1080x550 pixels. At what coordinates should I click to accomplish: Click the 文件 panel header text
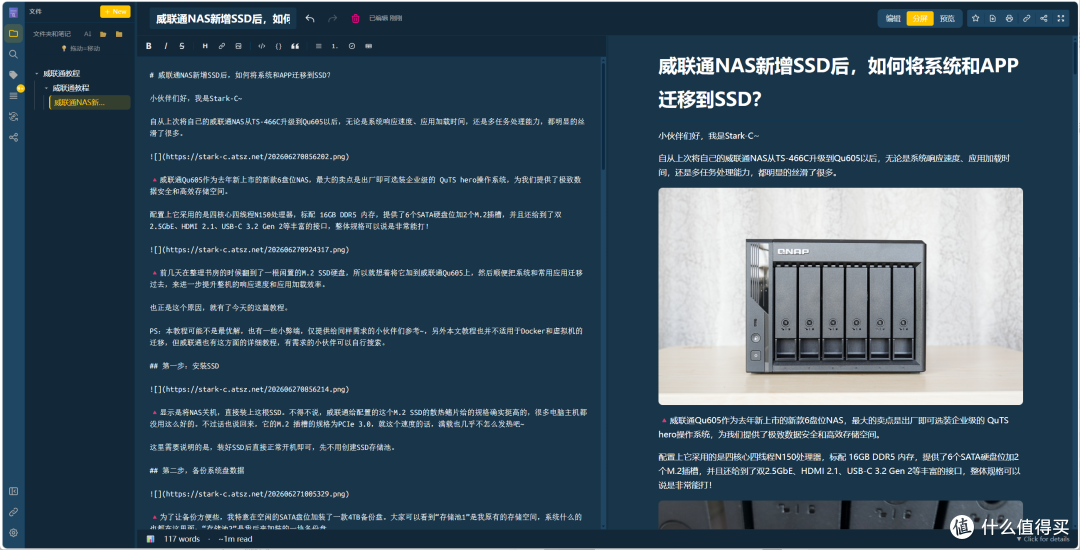(35, 11)
